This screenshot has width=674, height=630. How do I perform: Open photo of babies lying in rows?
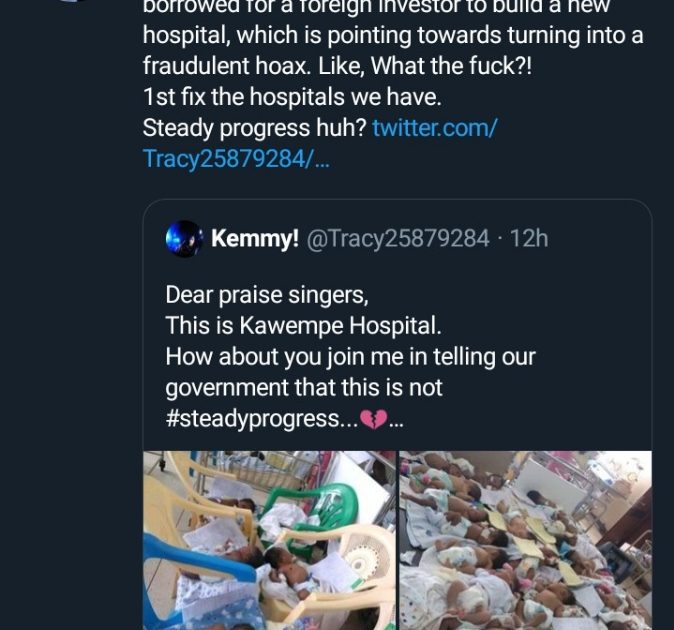pyautogui.click(x=525, y=540)
